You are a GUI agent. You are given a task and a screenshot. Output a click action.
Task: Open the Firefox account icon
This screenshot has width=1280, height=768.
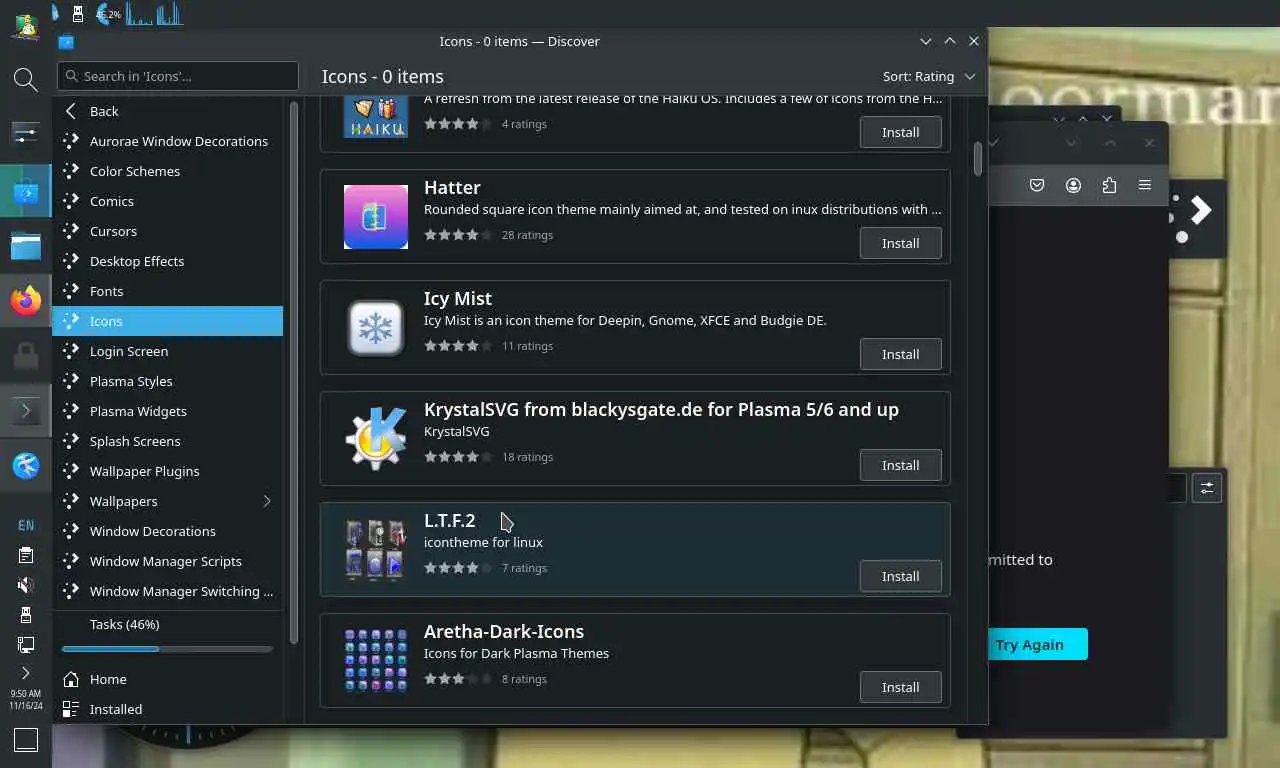pyautogui.click(x=1073, y=185)
